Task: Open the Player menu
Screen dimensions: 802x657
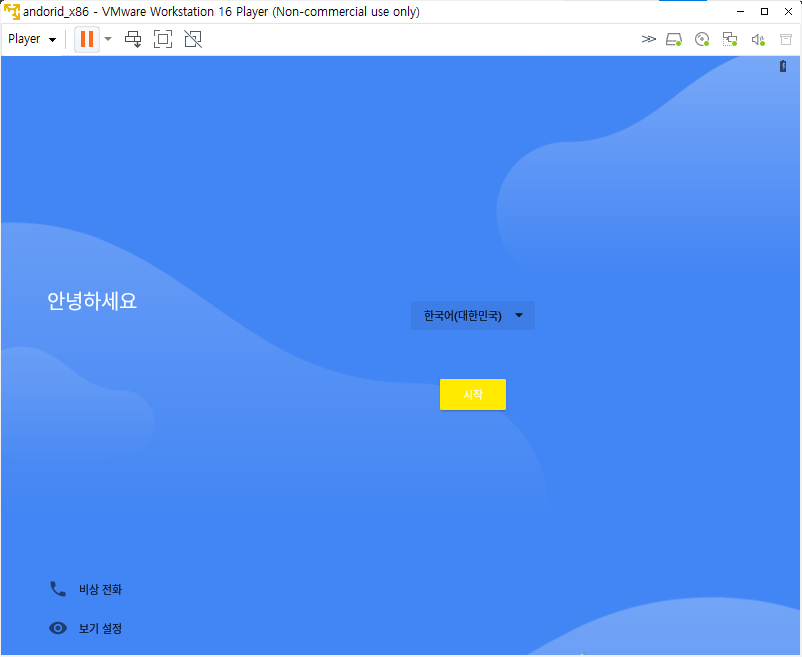Action: (32, 39)
